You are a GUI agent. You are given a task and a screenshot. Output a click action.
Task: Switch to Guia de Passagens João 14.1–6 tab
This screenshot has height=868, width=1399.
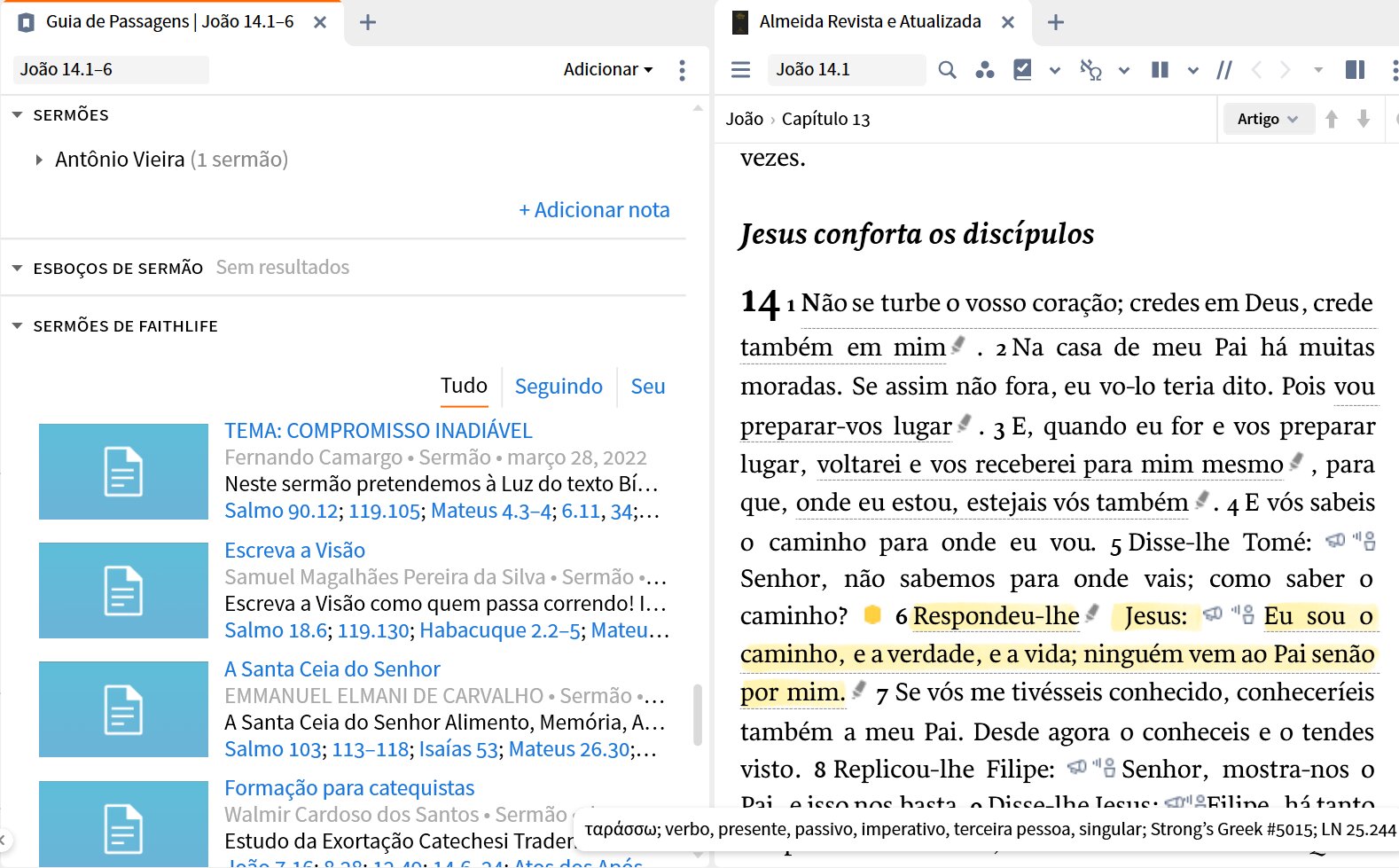pyautogui.click(x=169, y=22)
